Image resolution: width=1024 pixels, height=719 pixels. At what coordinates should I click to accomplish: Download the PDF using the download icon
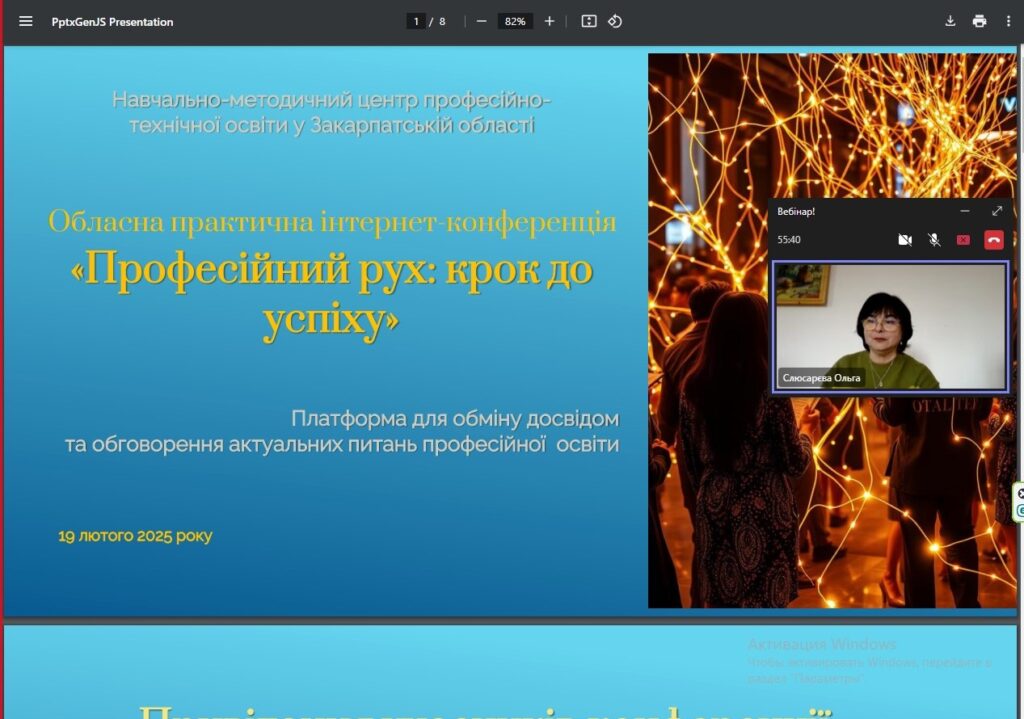950,21
